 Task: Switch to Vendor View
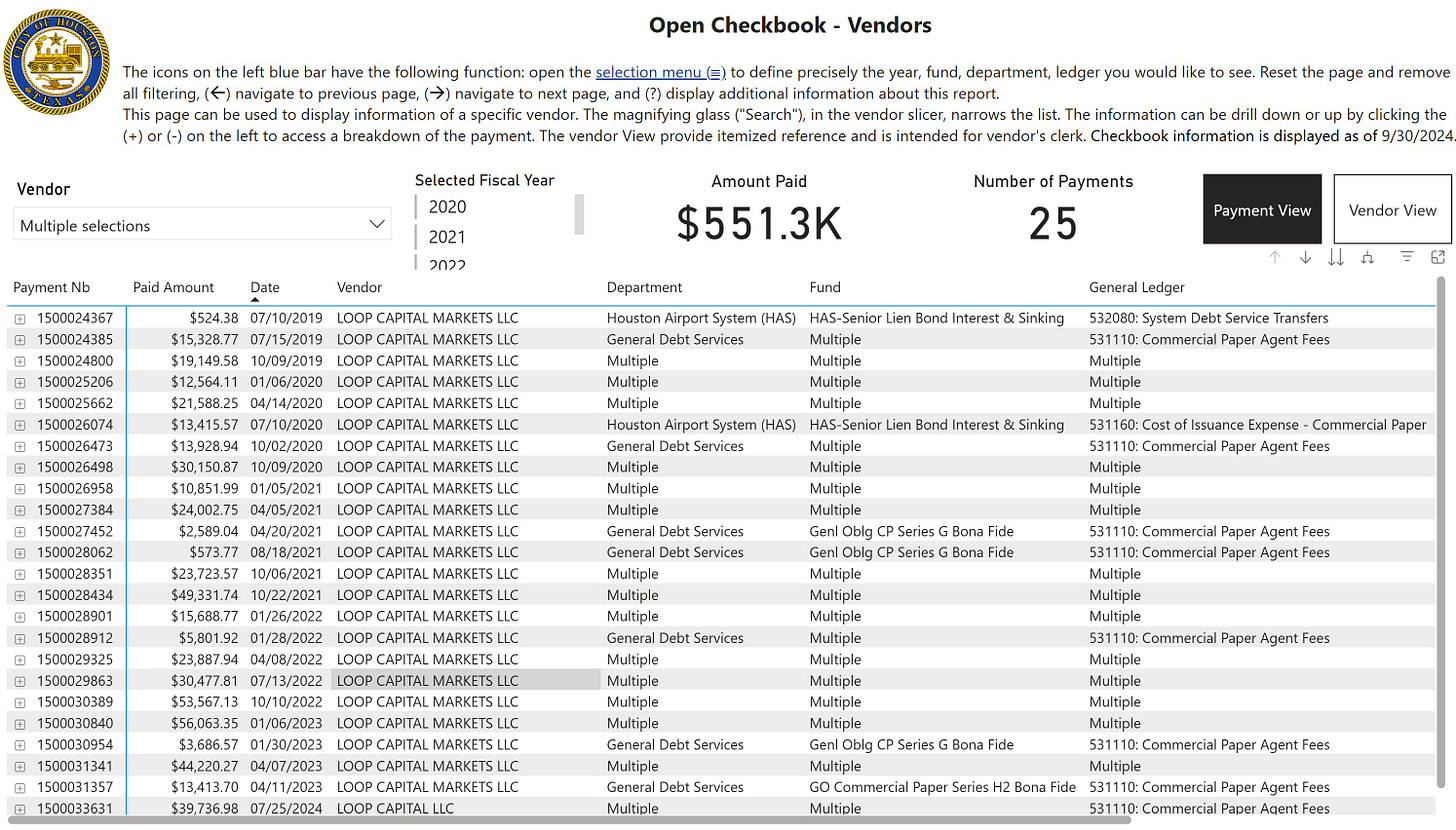pyautogui.click(x=1392, y=210)
